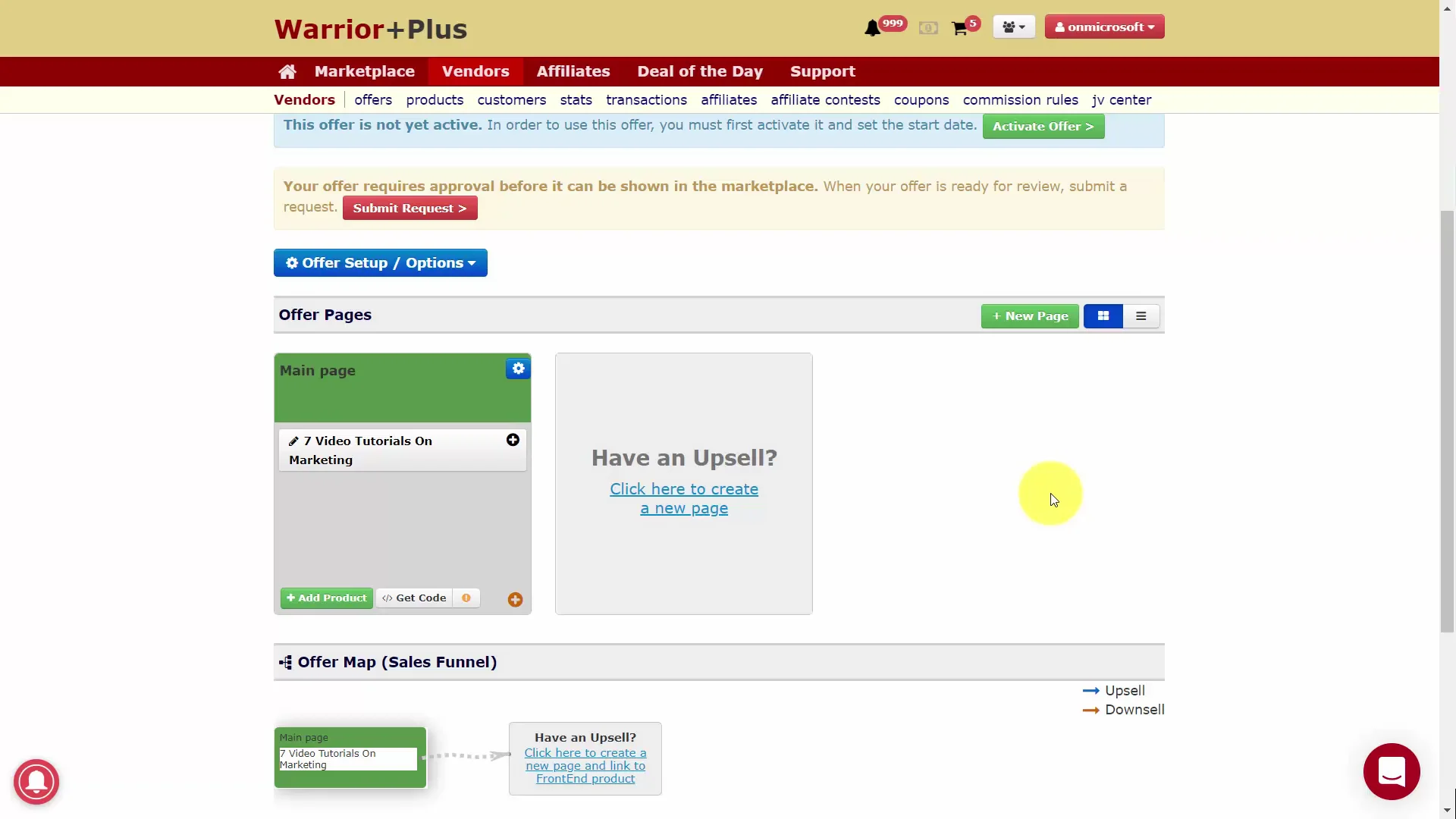Toggle the red notification bell subscription

pyautogui.click(x=36, y=781)
